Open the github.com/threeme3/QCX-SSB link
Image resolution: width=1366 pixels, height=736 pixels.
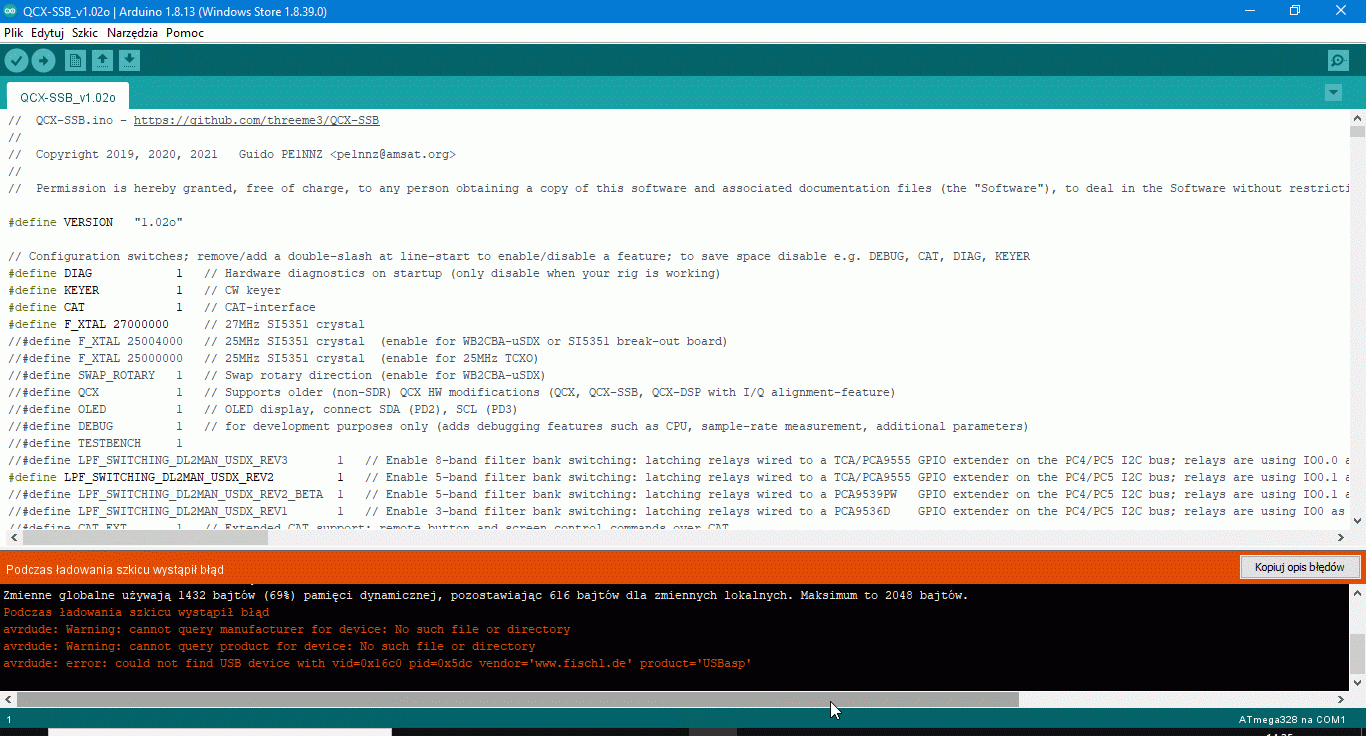[256, 120]
